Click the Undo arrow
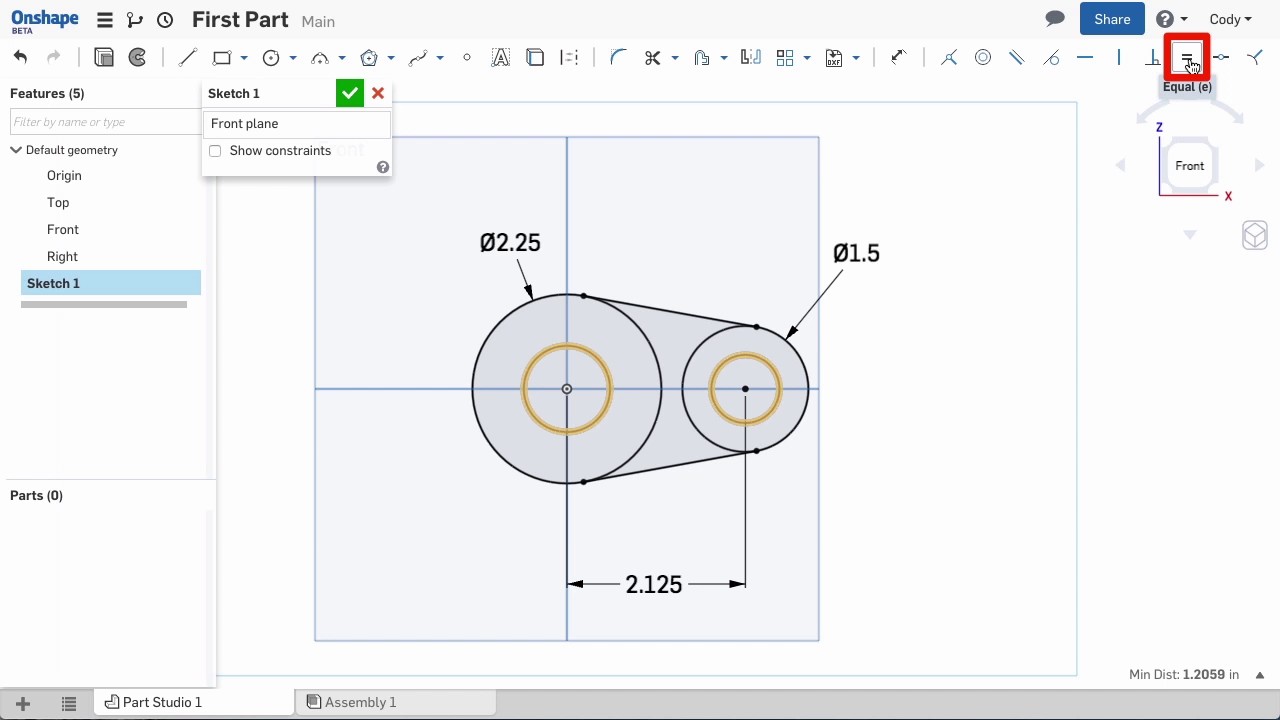The image size is (1280, 720). [20, 57]
